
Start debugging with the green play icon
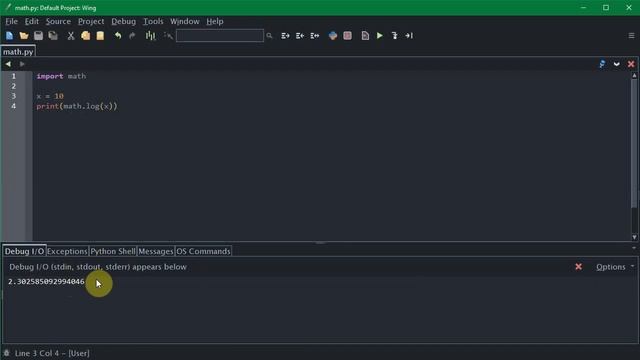point(380,36)
